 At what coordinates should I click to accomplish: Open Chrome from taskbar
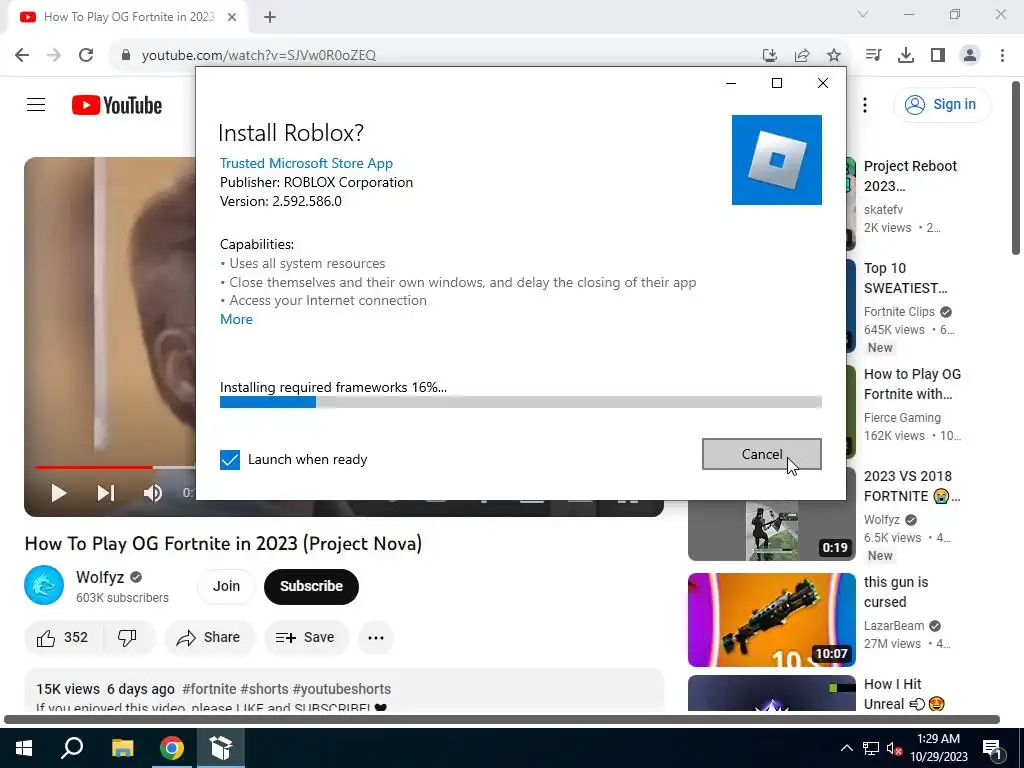[172, 748]
